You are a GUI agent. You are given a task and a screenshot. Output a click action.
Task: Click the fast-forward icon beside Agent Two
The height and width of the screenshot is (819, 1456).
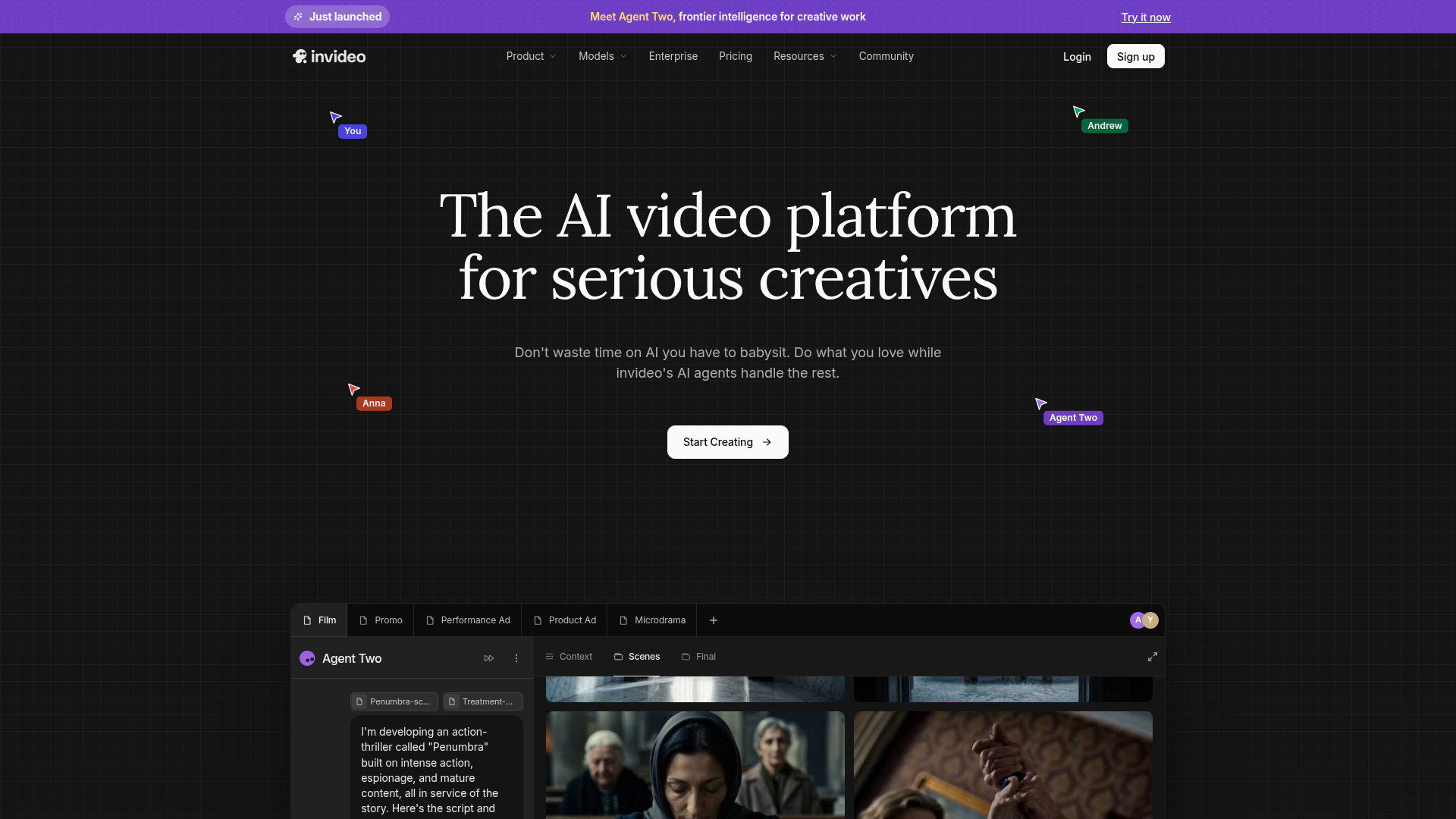[x=489, y=658]
